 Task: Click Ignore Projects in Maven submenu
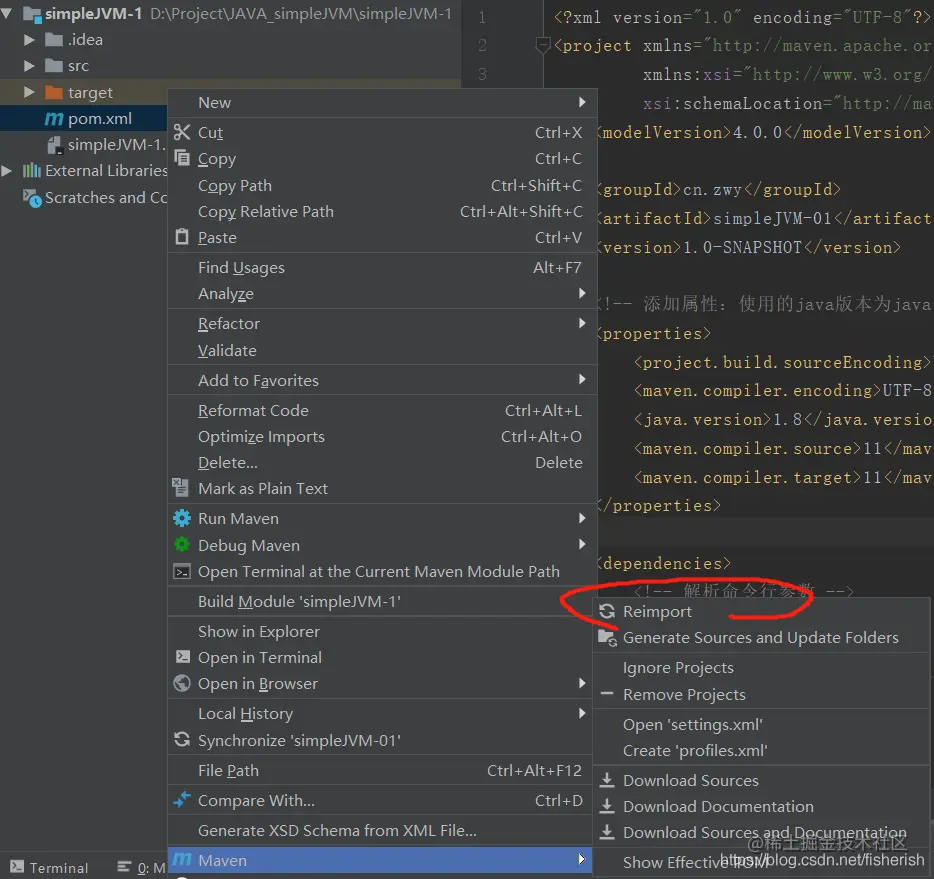tap(761, 668)
